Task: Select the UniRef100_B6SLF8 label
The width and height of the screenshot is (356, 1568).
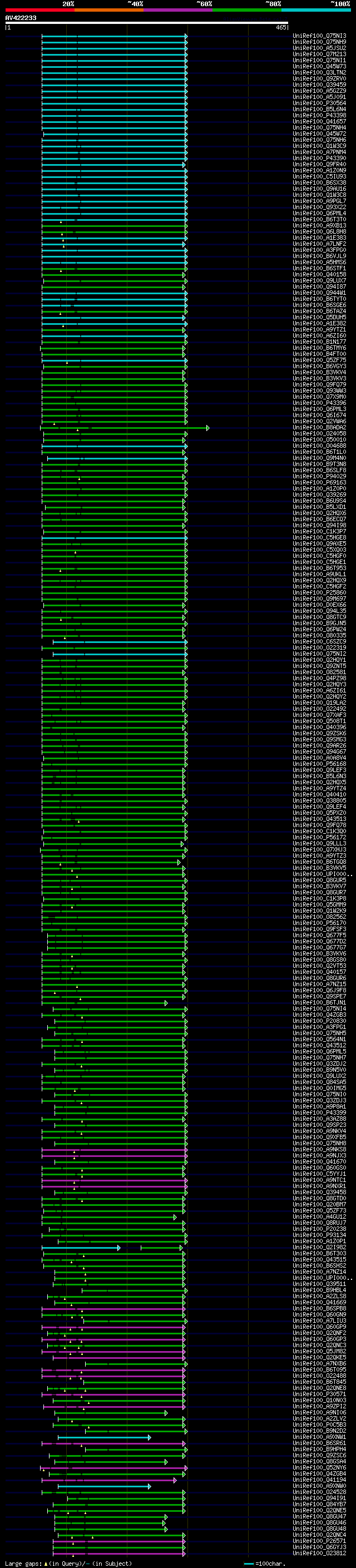Action: click(319, 470)
